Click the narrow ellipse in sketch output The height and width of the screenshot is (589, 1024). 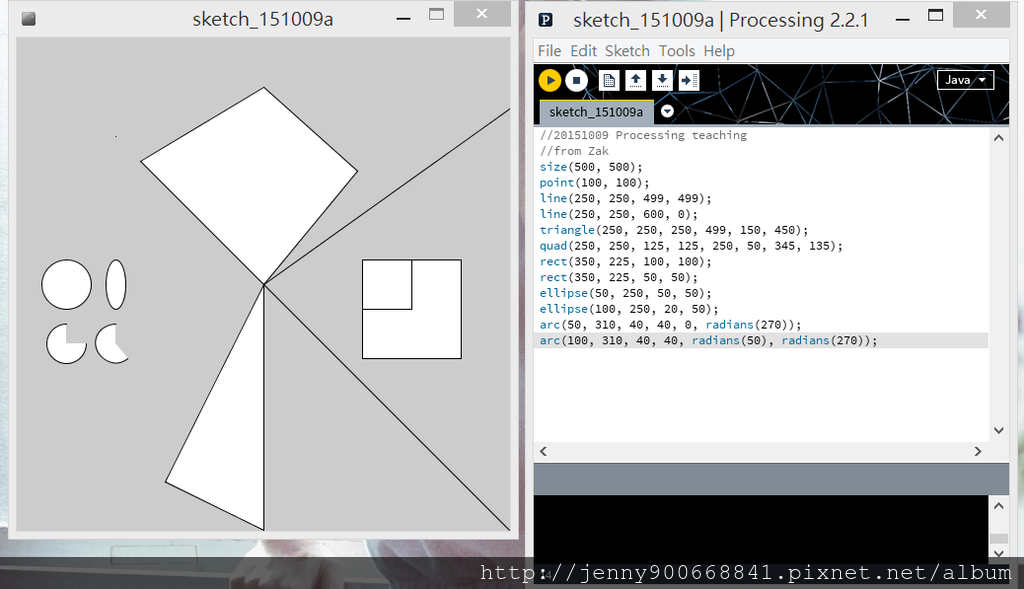116,285
